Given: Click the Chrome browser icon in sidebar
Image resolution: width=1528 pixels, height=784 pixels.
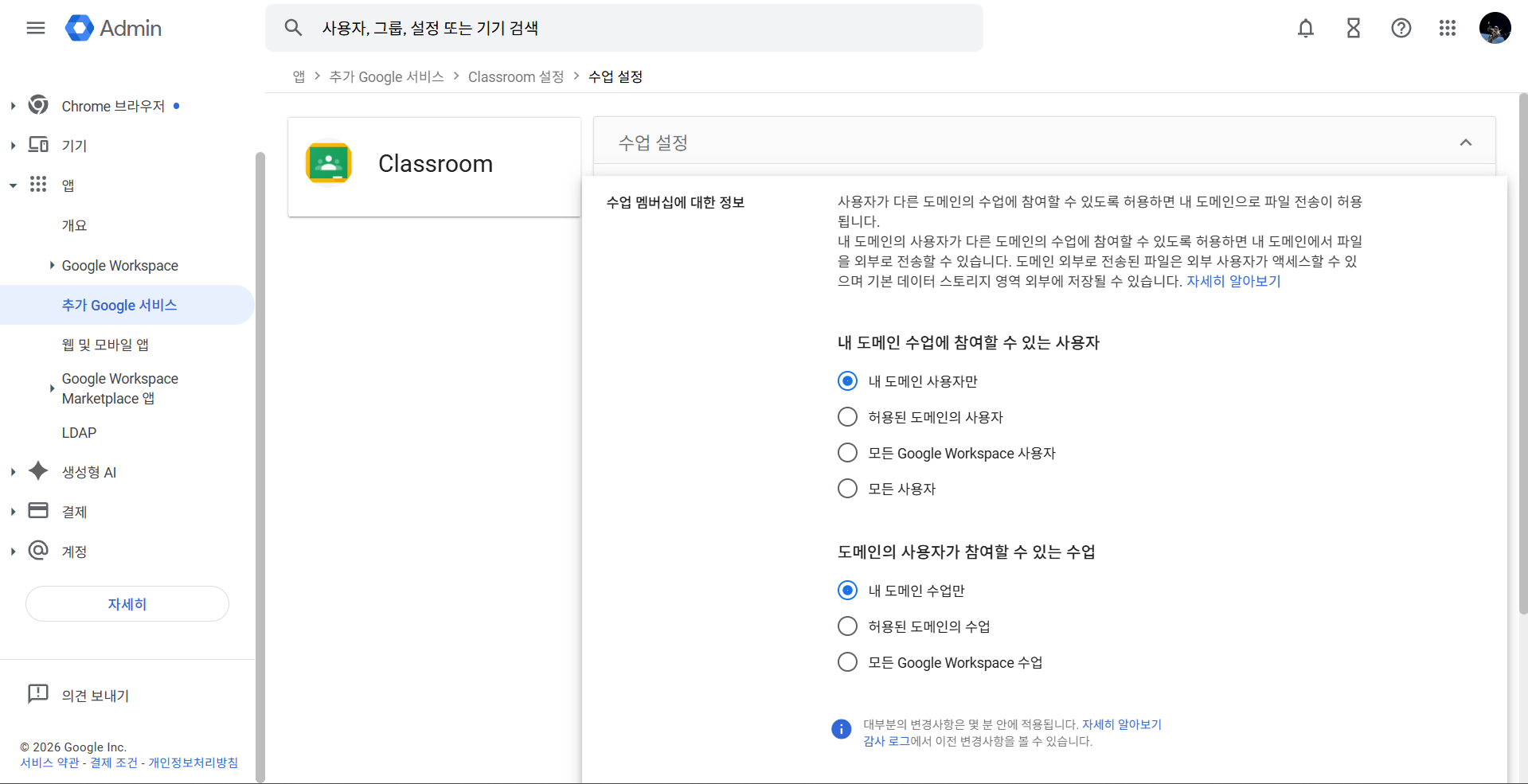Looking at the screenshot, I should pos(38,105).
